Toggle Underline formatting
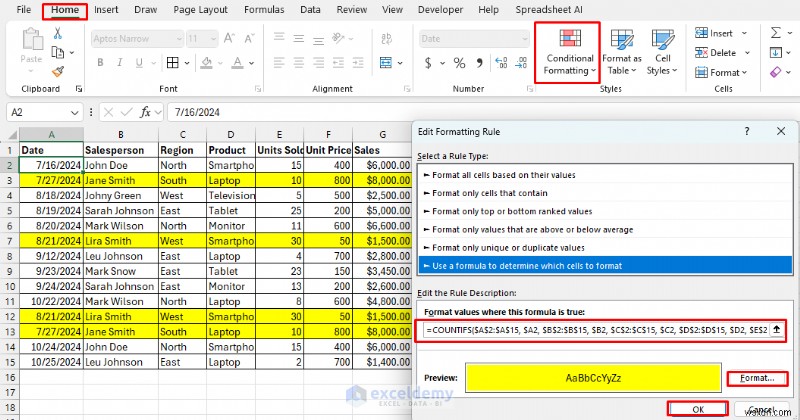The height and width of the screenshot is (420, 800). point(139,62)
